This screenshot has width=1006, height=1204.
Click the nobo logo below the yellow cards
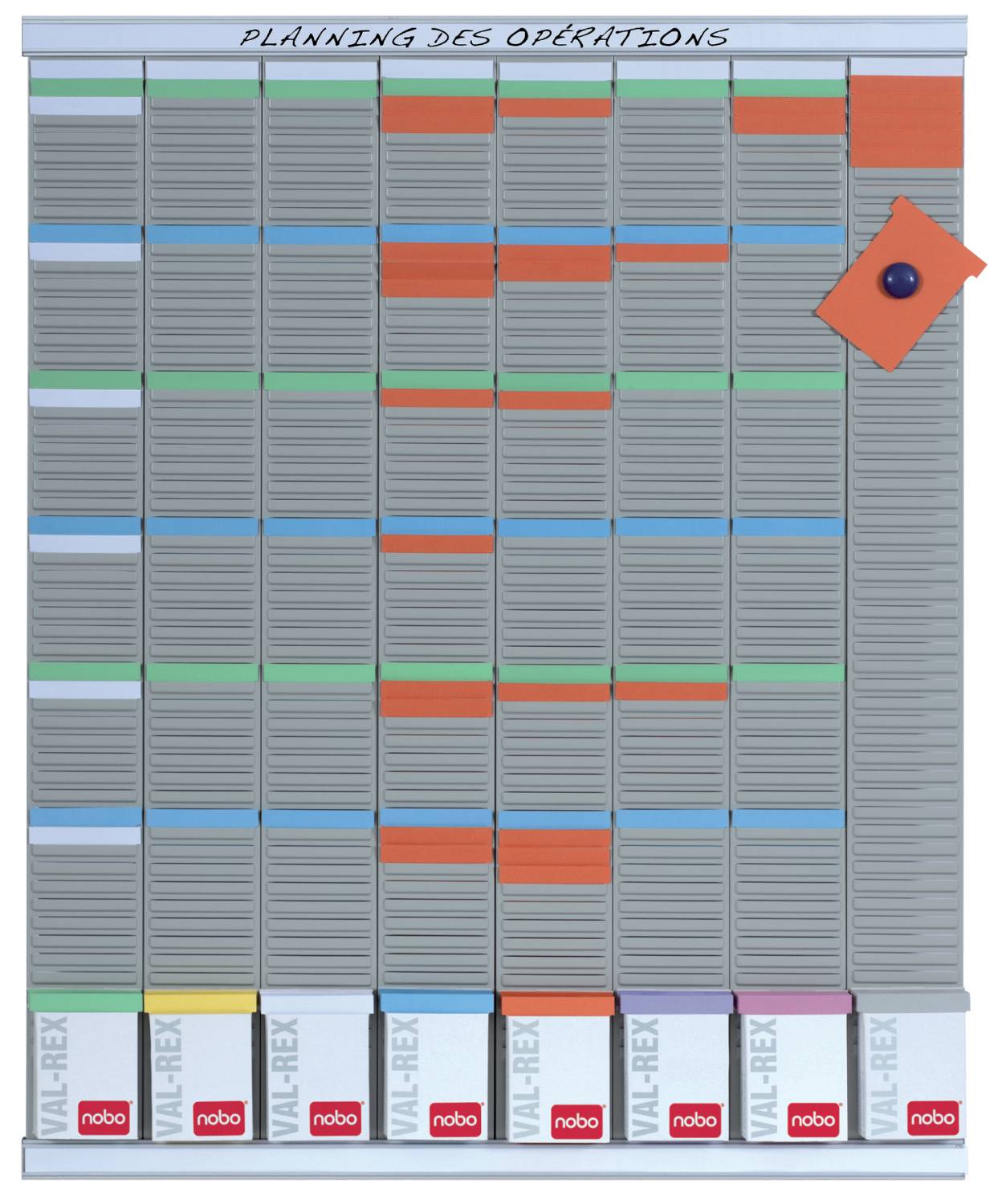pyautogui.click(x=219, y=1118)
